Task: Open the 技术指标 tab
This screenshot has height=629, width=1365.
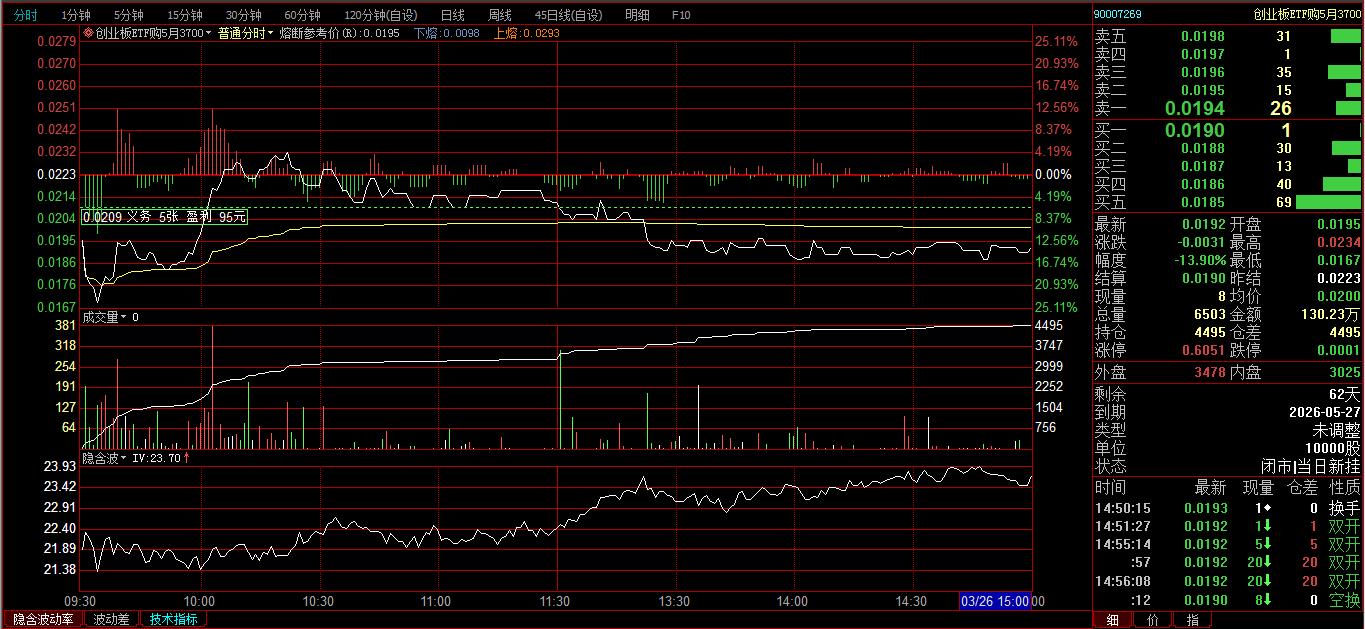Action: (x=173, y=619)
